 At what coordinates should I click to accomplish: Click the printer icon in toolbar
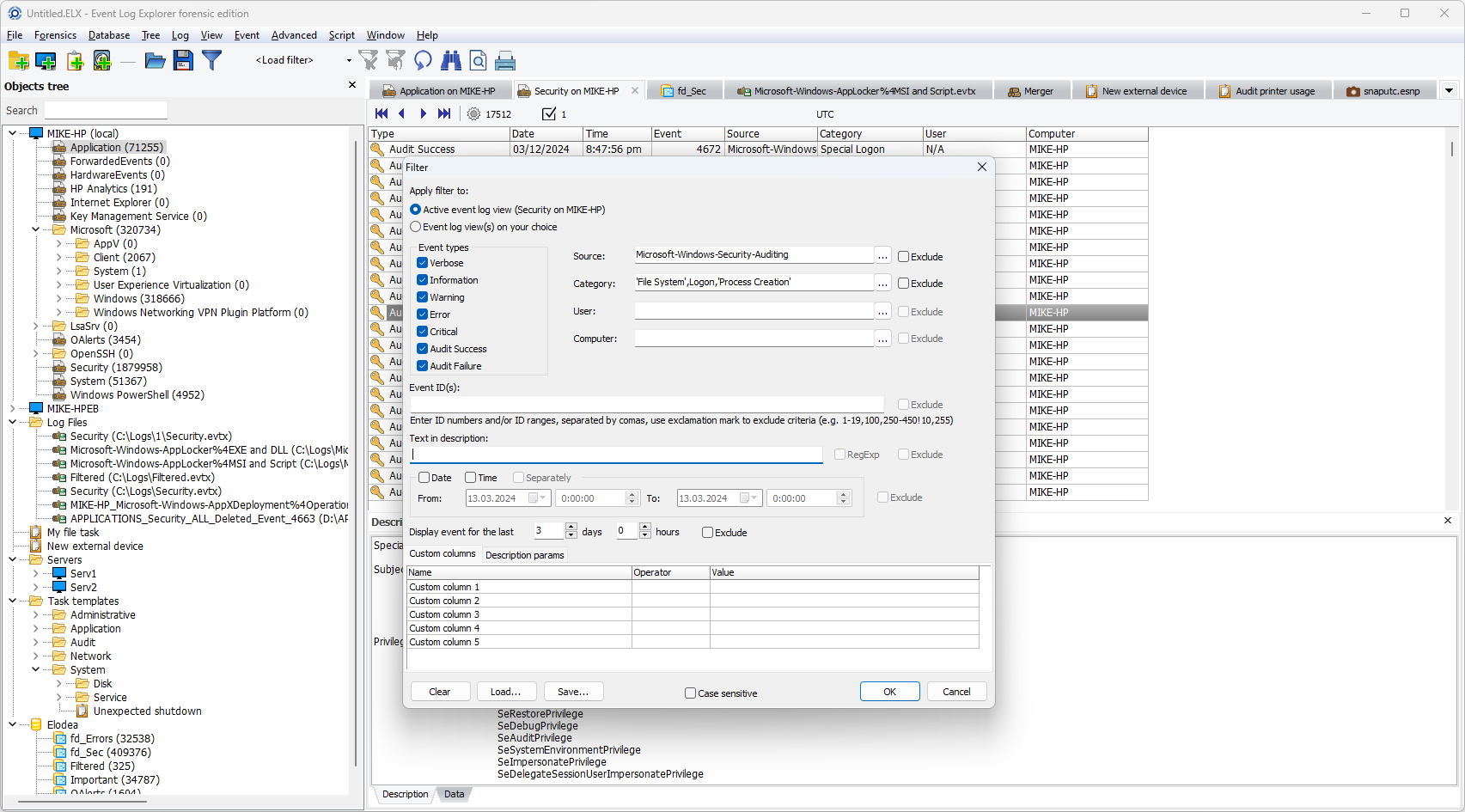tap(505, 61)
